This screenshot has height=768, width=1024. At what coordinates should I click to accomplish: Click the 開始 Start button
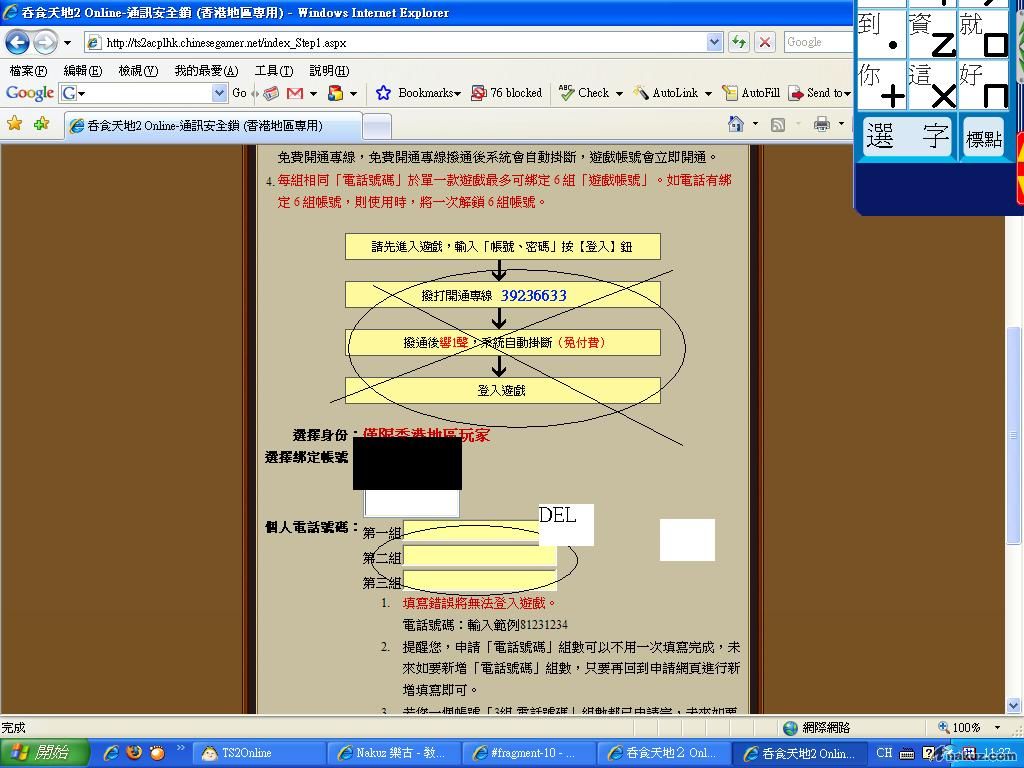click(44, 753)
